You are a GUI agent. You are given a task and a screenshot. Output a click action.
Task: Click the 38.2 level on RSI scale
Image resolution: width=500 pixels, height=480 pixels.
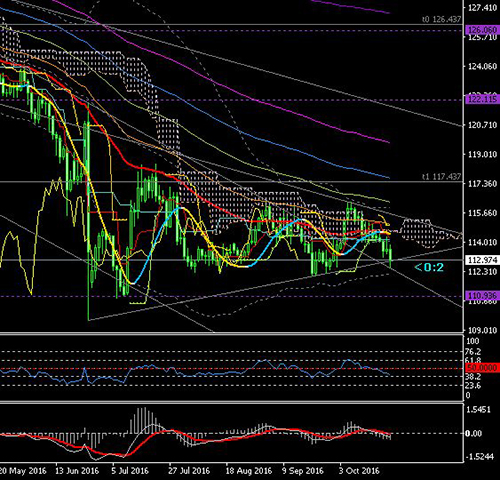tap(473, 377)
